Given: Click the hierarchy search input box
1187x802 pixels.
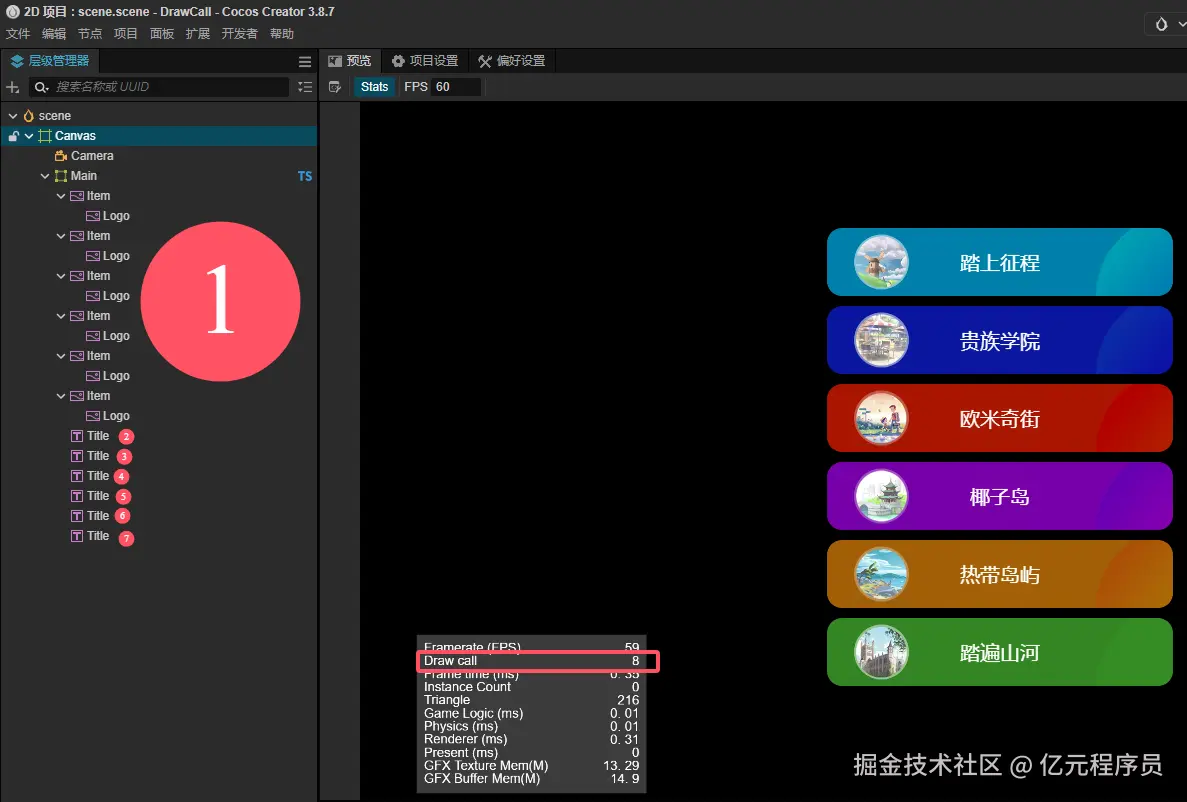Looking at the screenshot, I should 168,87.
